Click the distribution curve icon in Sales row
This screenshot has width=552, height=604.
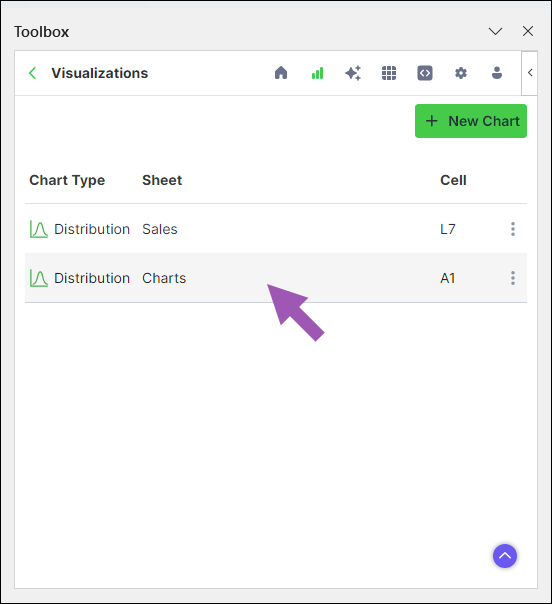(x=39, y=229)
